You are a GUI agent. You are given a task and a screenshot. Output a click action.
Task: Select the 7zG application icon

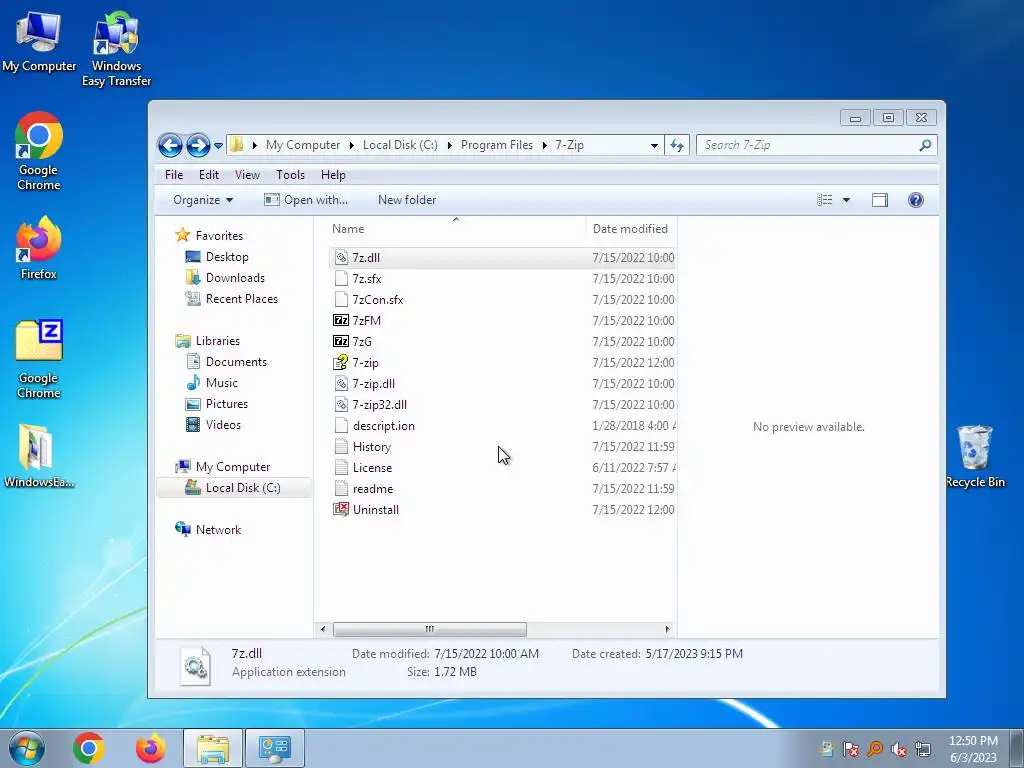341,342
